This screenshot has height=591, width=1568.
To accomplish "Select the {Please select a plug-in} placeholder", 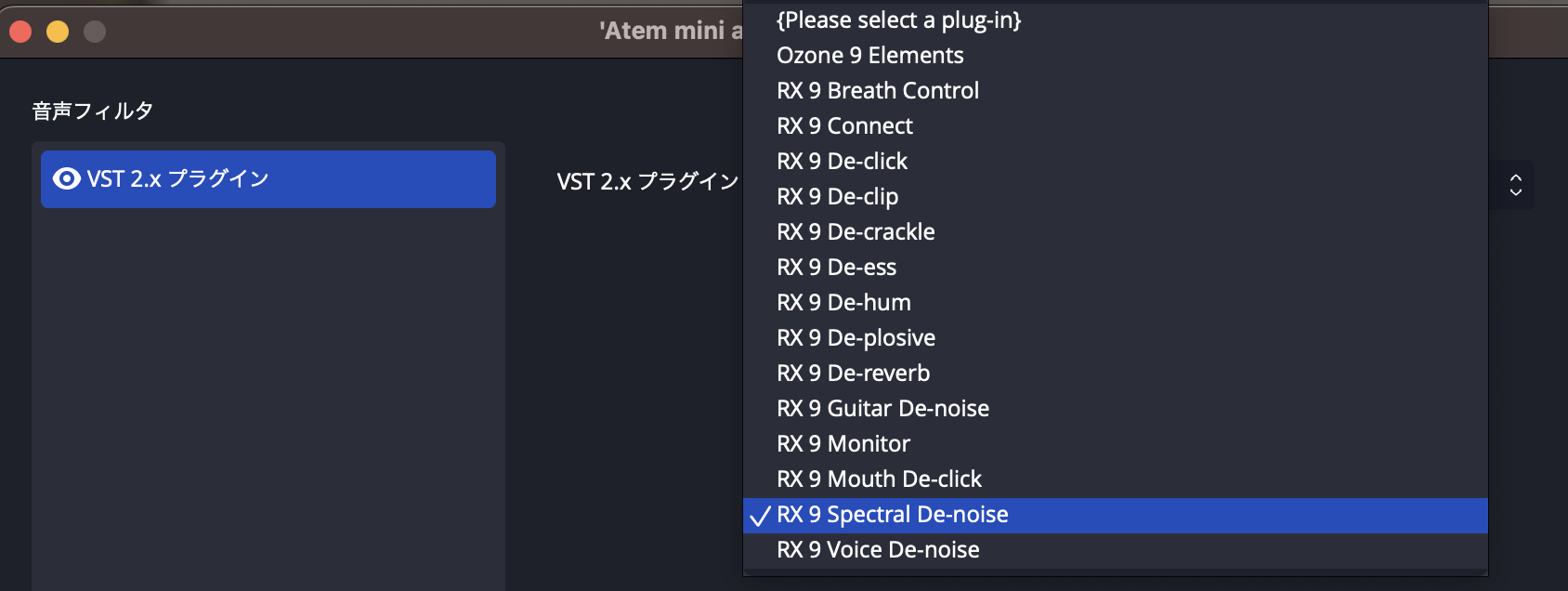I will point(898,20).
